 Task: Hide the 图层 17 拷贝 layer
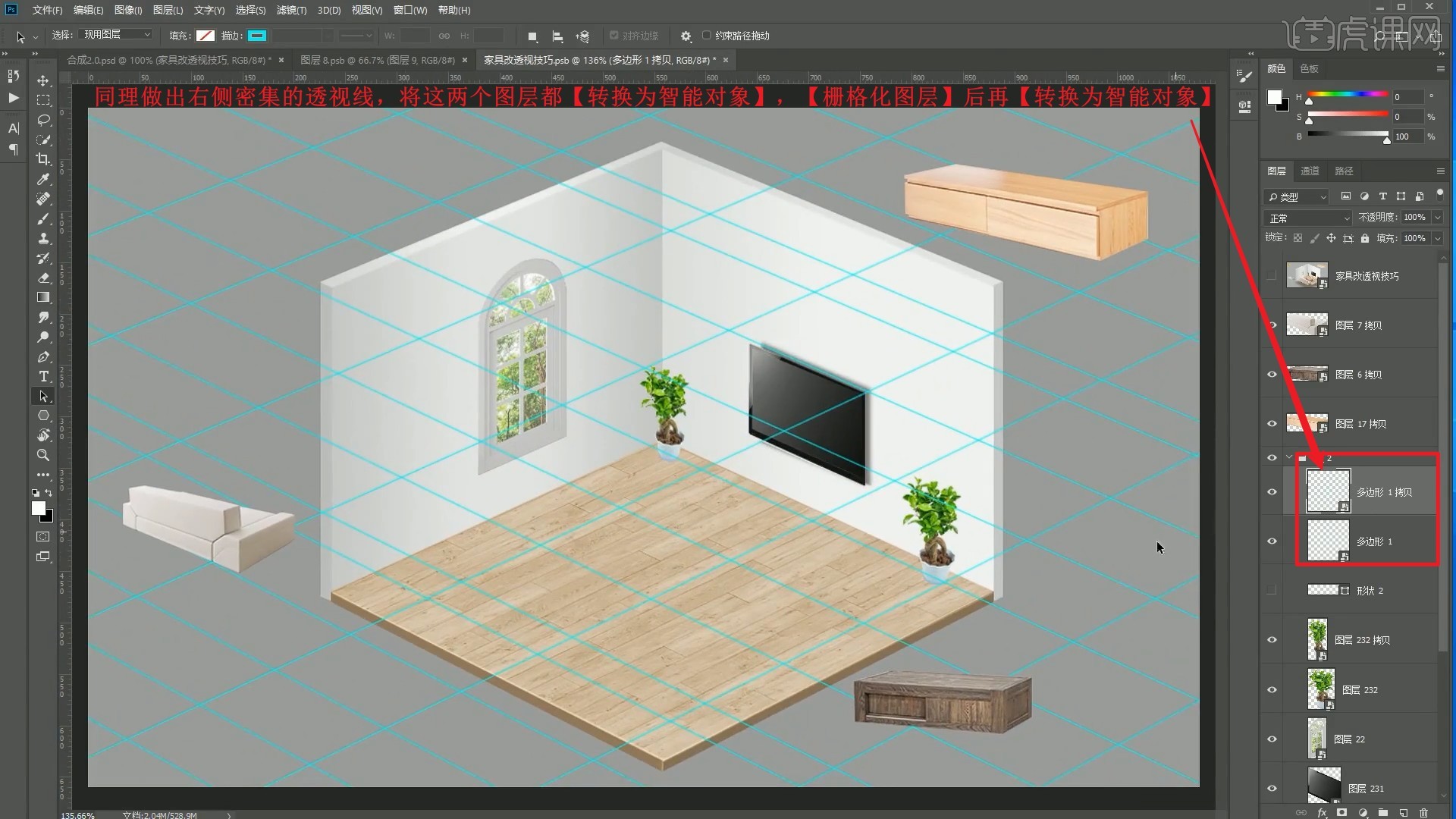1272,424
